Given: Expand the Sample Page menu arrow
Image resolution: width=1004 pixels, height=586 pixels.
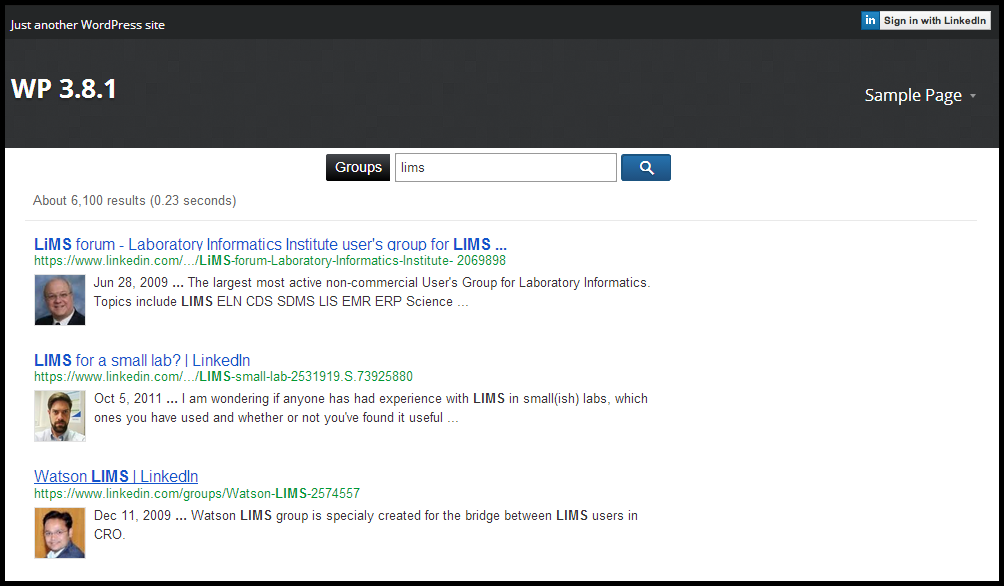Looking at the screenshot, I should click(973, 96).
